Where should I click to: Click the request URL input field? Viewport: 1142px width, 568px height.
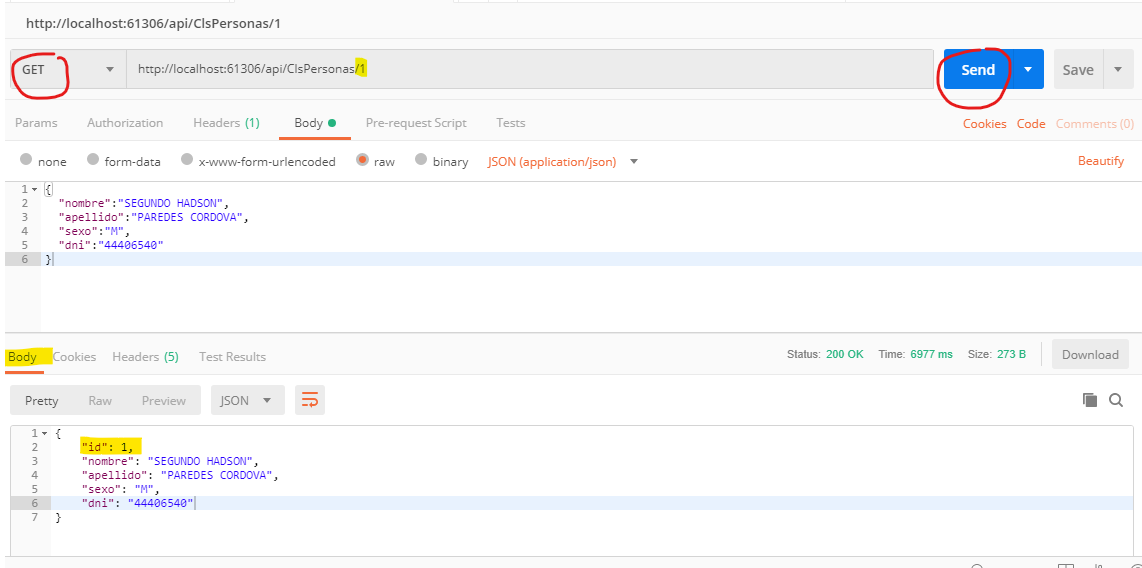[x=529, y=69]
